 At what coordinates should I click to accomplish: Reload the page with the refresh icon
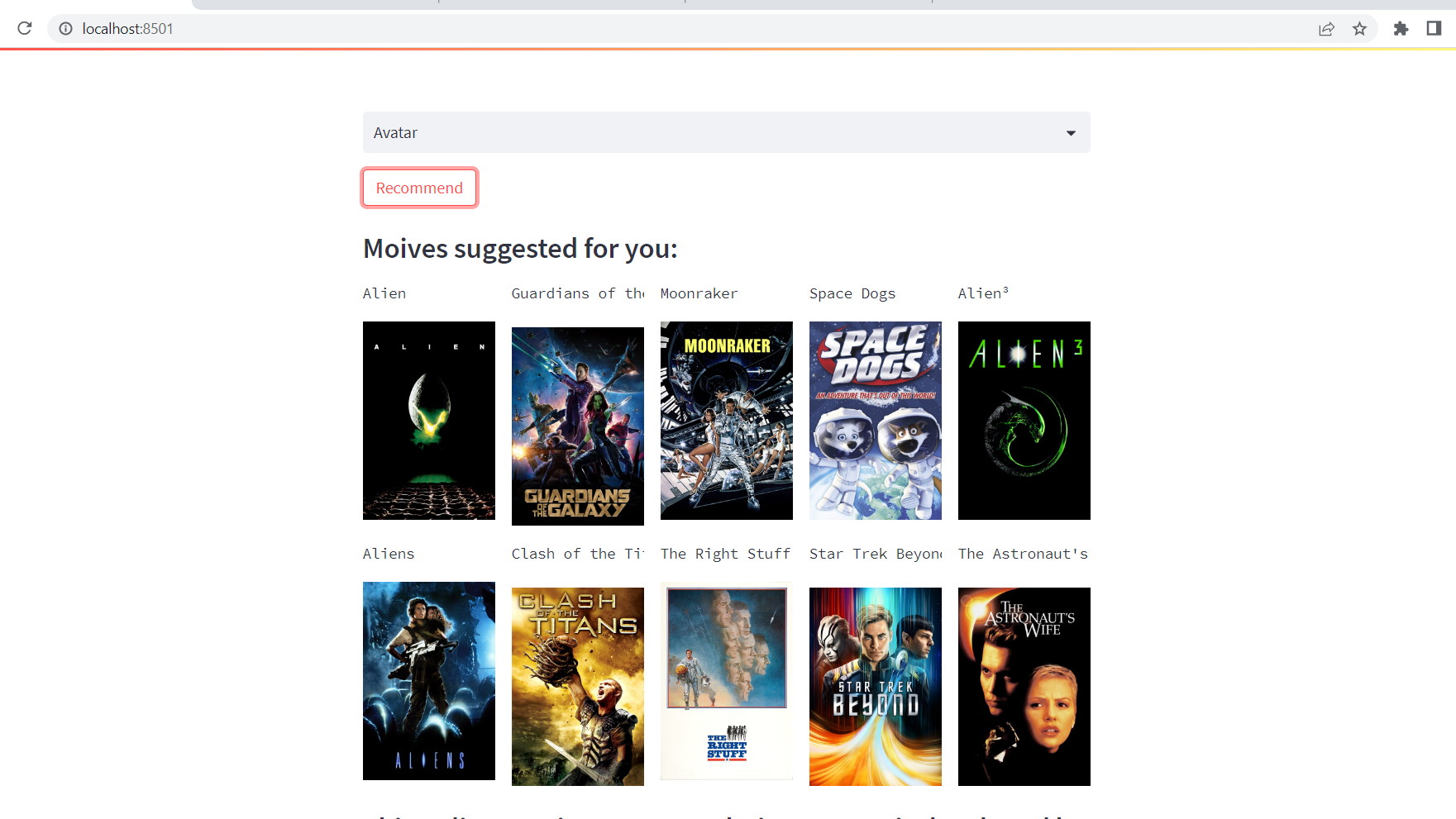(x=25, y=28)
